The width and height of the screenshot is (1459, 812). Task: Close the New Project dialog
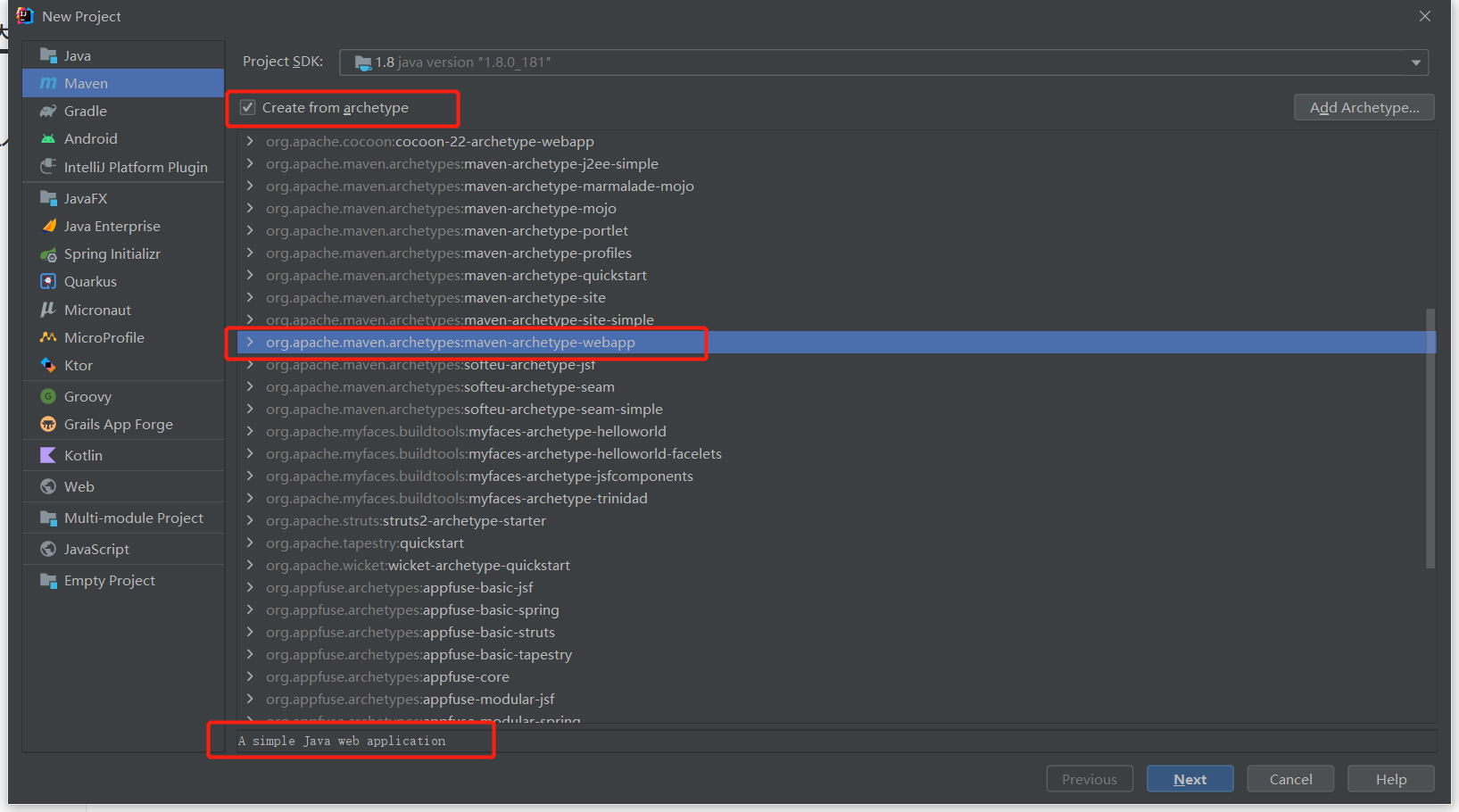click(x=1425, y=16)
